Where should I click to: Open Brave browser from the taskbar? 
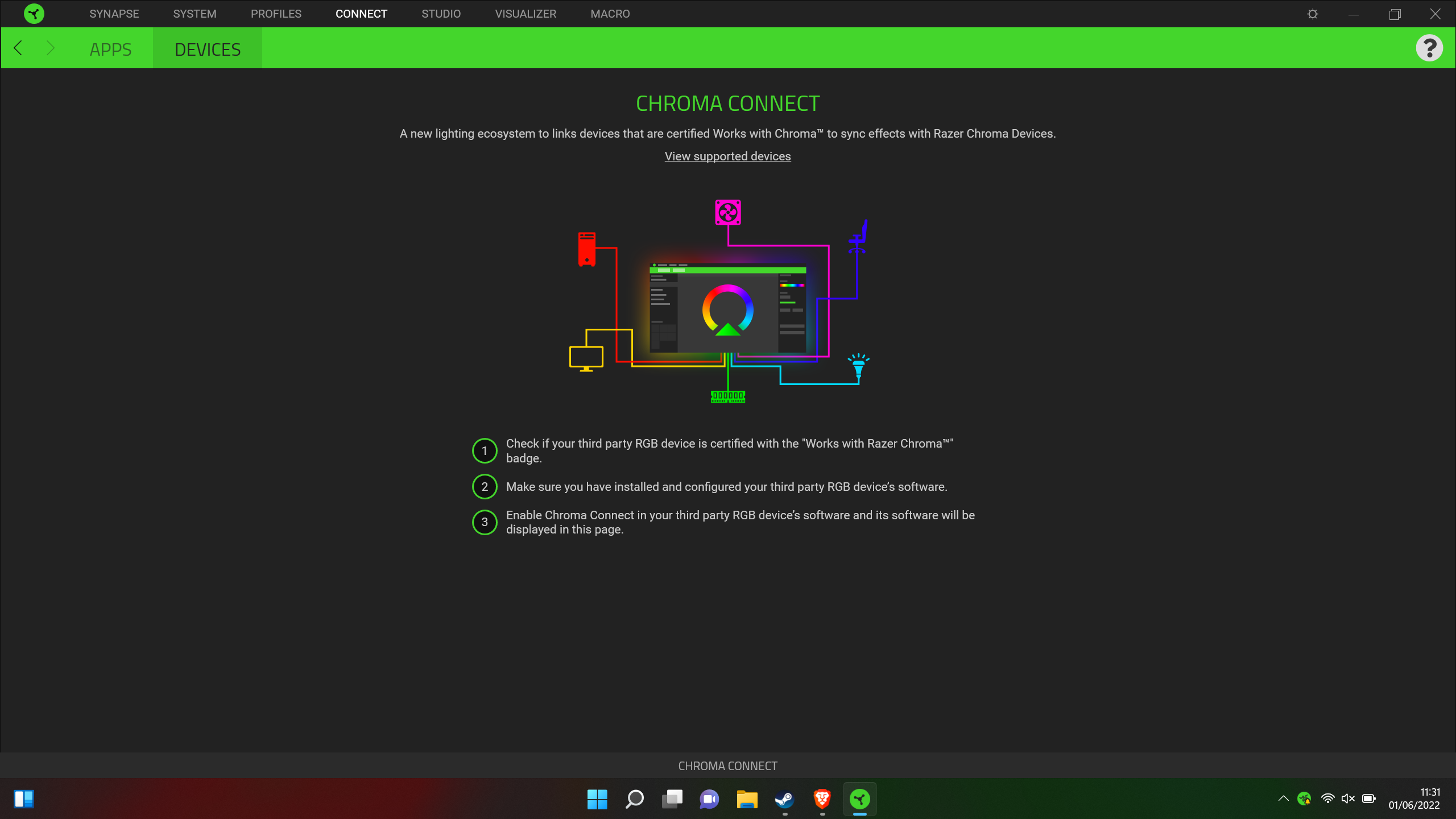pyautogui.click(x=822, y=799)
